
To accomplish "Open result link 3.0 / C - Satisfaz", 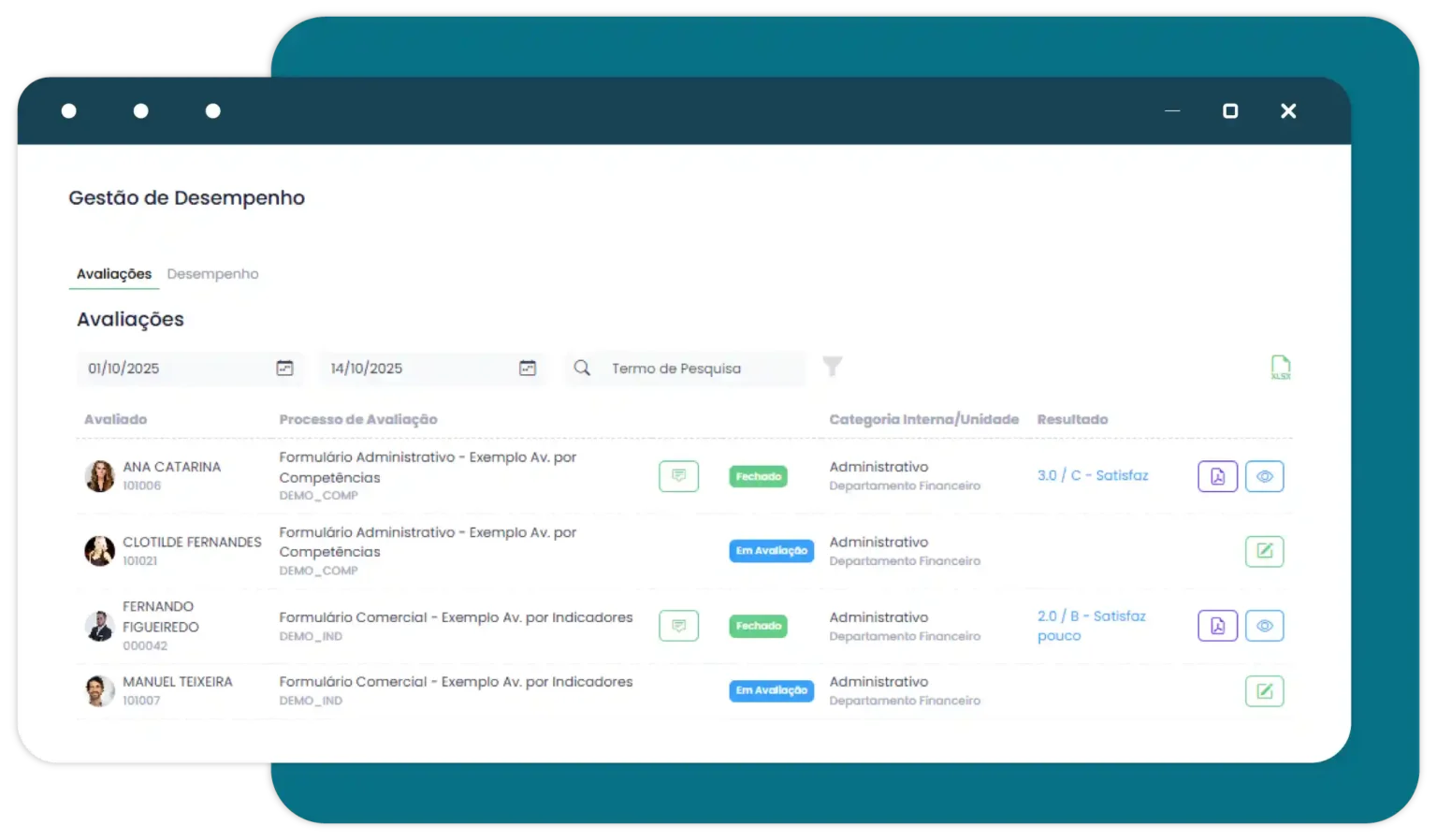I will tap(1092, 475).
